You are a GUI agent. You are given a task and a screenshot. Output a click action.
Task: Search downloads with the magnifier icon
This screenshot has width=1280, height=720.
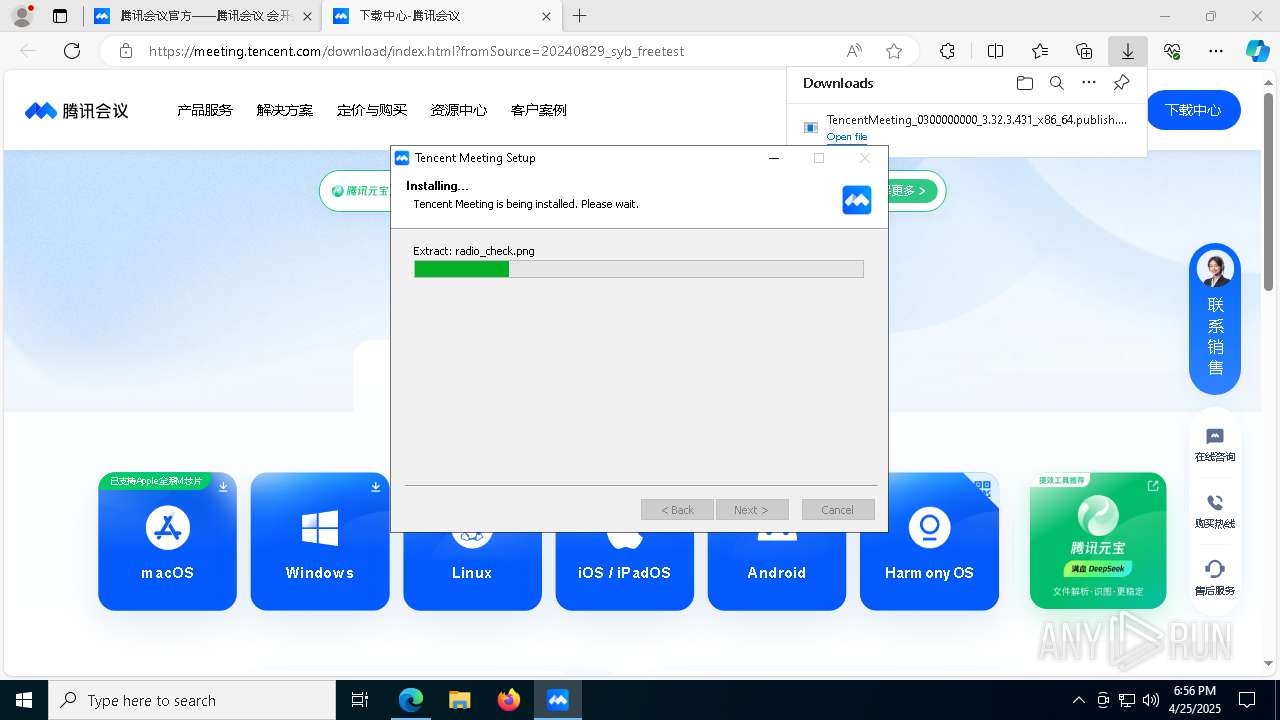point(1056,83)
